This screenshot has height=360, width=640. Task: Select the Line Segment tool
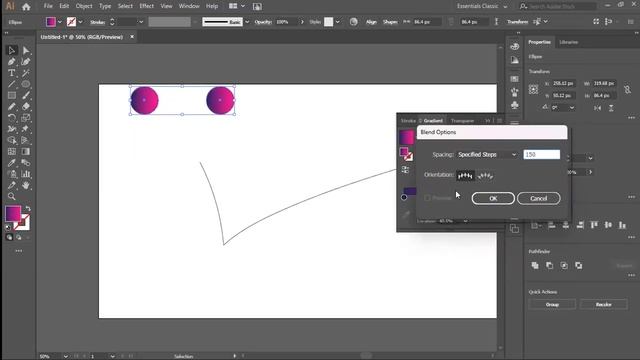coord(11,84)
